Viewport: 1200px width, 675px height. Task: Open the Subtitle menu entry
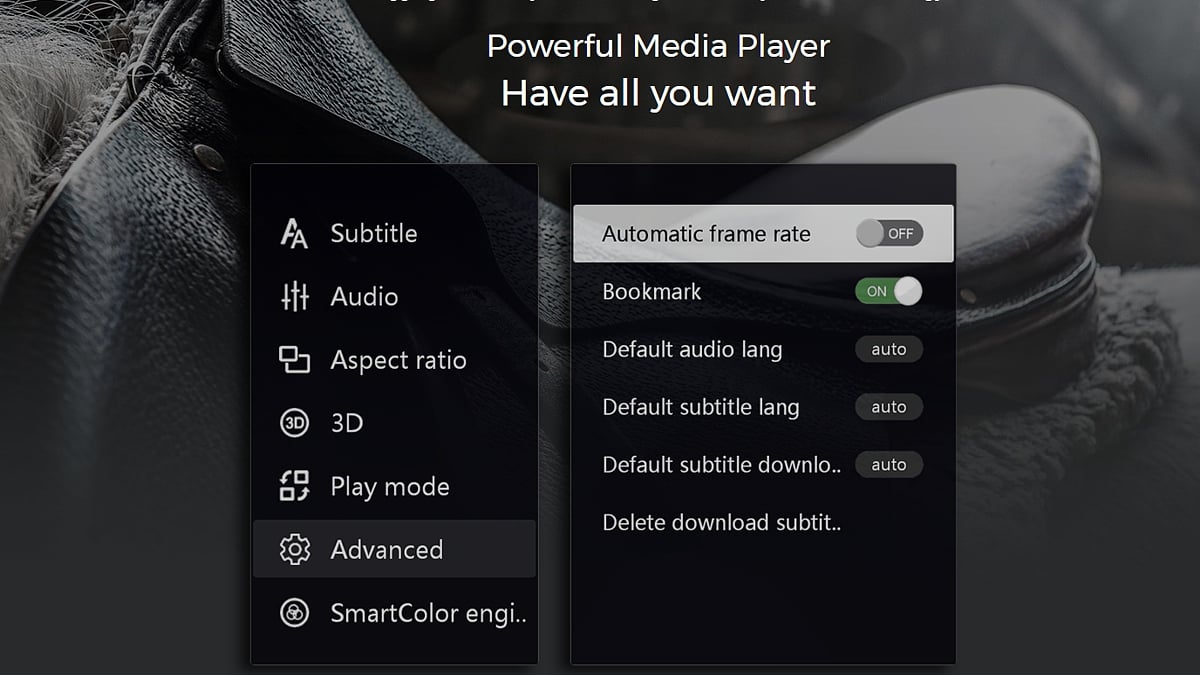pyautogui.click(x=375, y=233)
